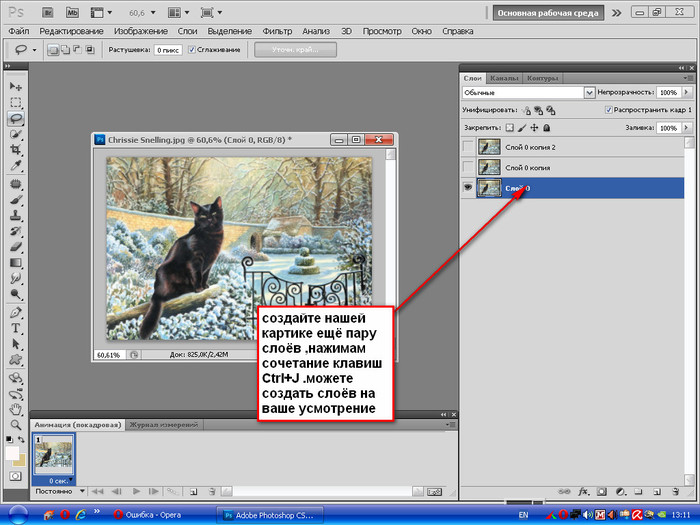Screen dimensions: 700x525
Task: Select the Hand tool
Action: tap(16, 409)
